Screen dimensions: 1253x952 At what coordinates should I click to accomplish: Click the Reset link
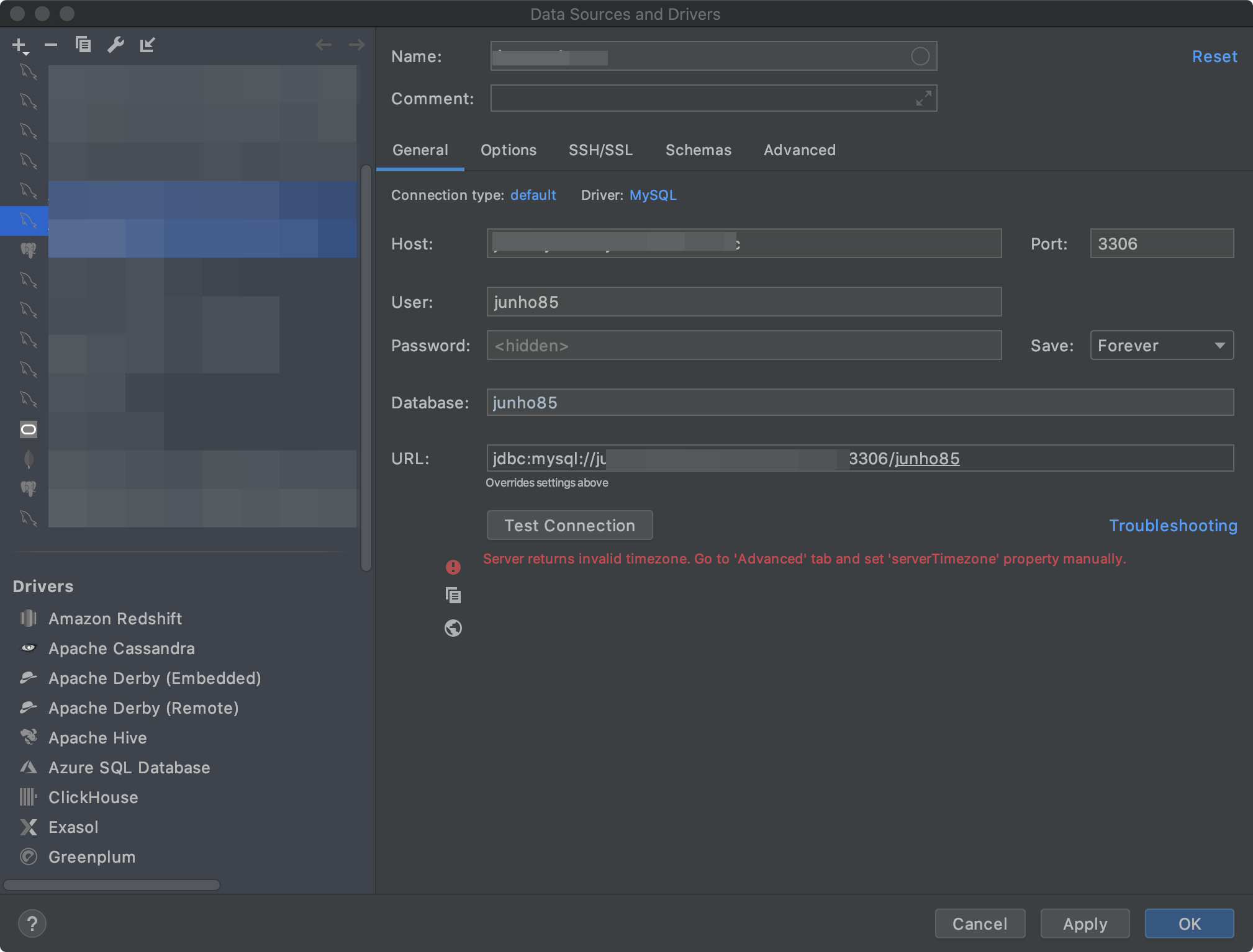coord(1214,56)
